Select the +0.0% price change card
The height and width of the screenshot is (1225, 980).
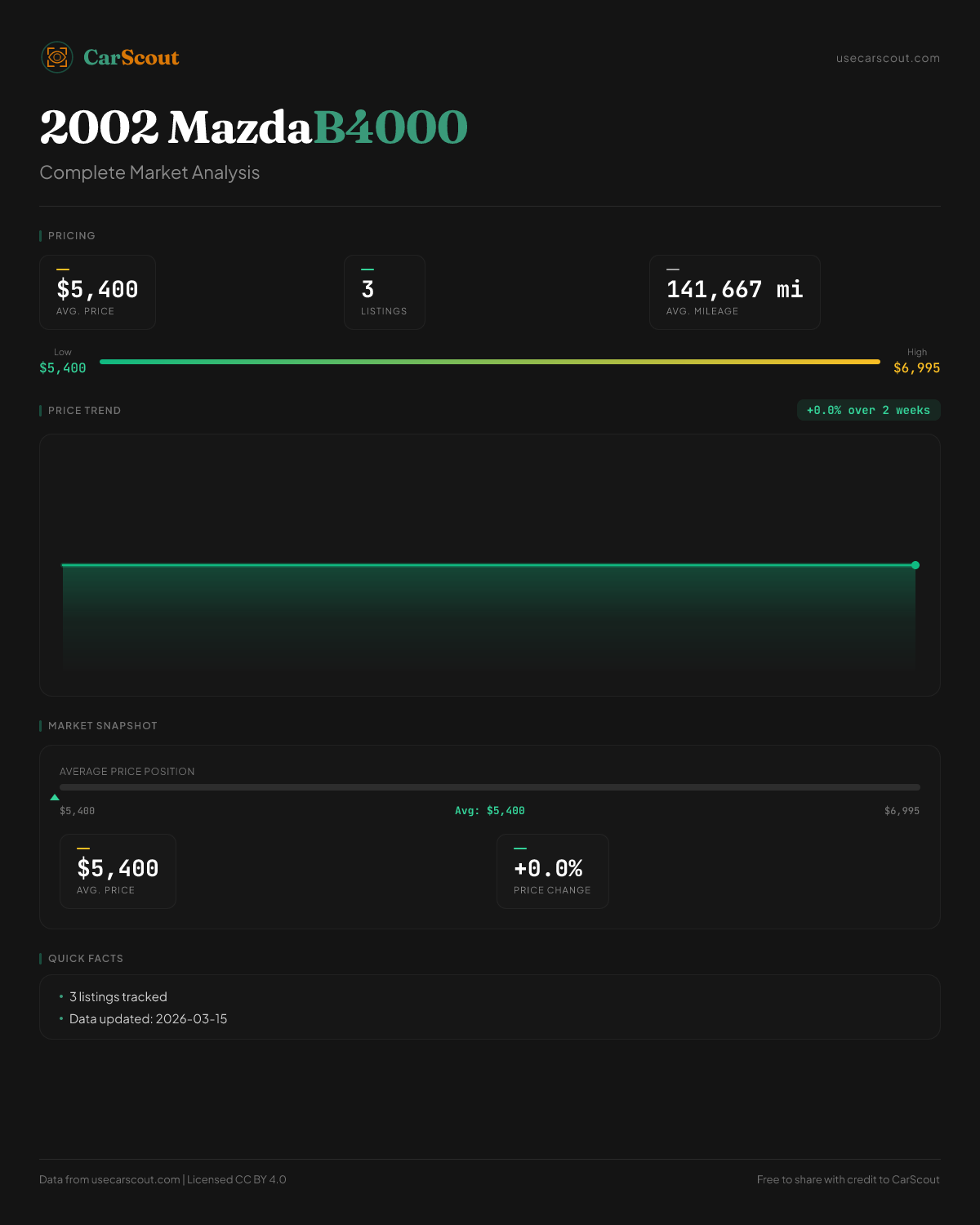click(x=552, y=871)
